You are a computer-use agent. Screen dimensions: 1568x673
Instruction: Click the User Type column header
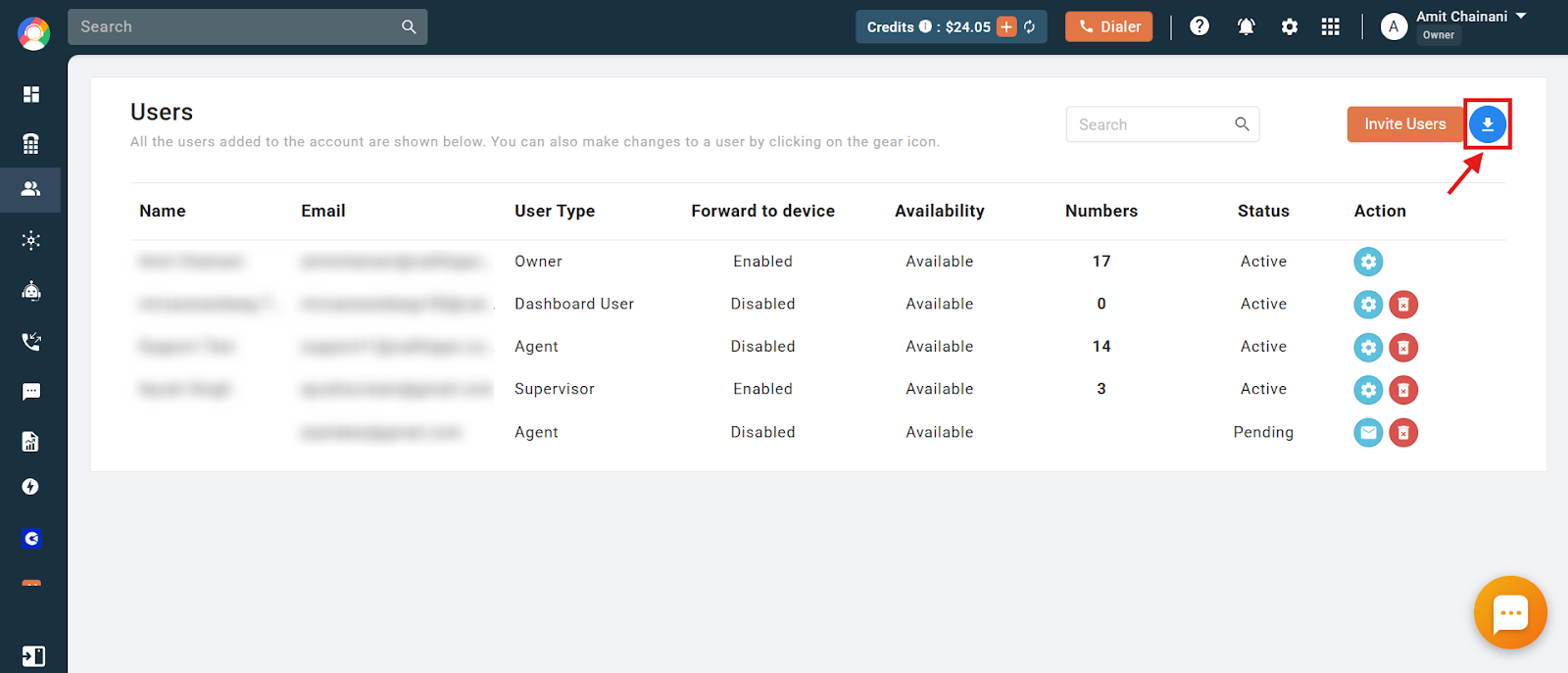[555, 211]
